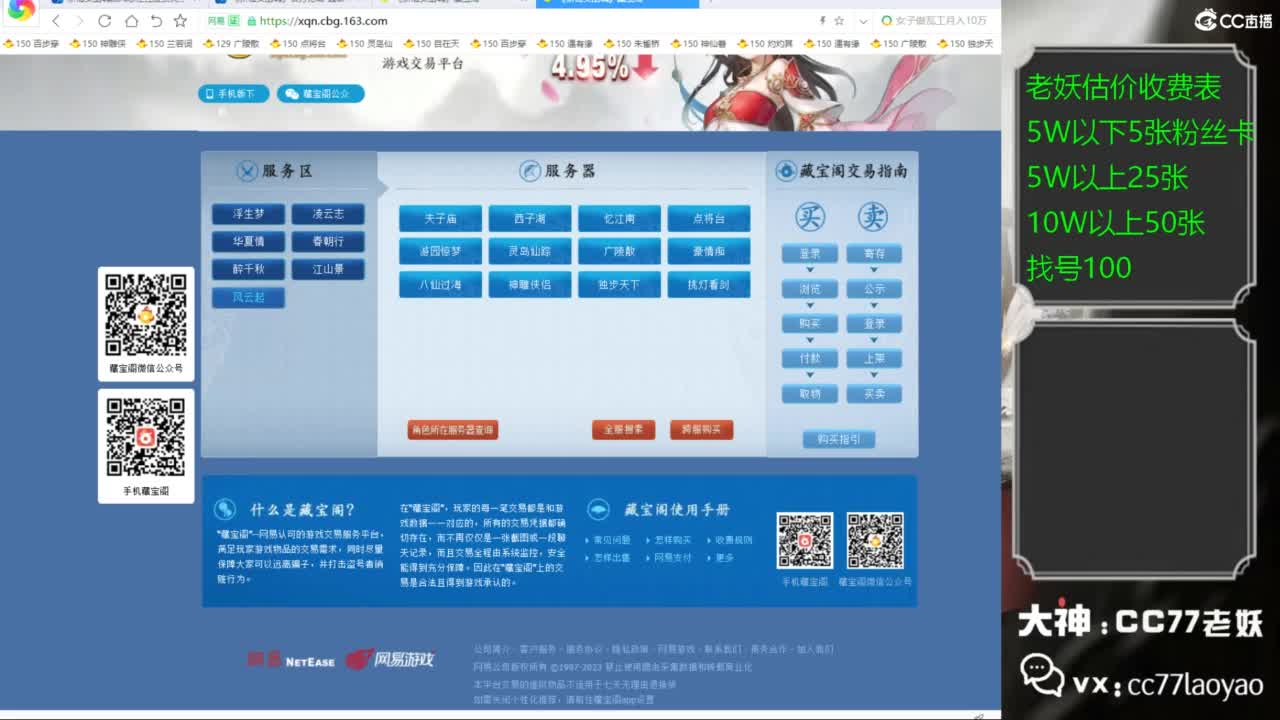Click the CC直播 logo in stream overlay
1280x720 pixels.
[1233, 20]
